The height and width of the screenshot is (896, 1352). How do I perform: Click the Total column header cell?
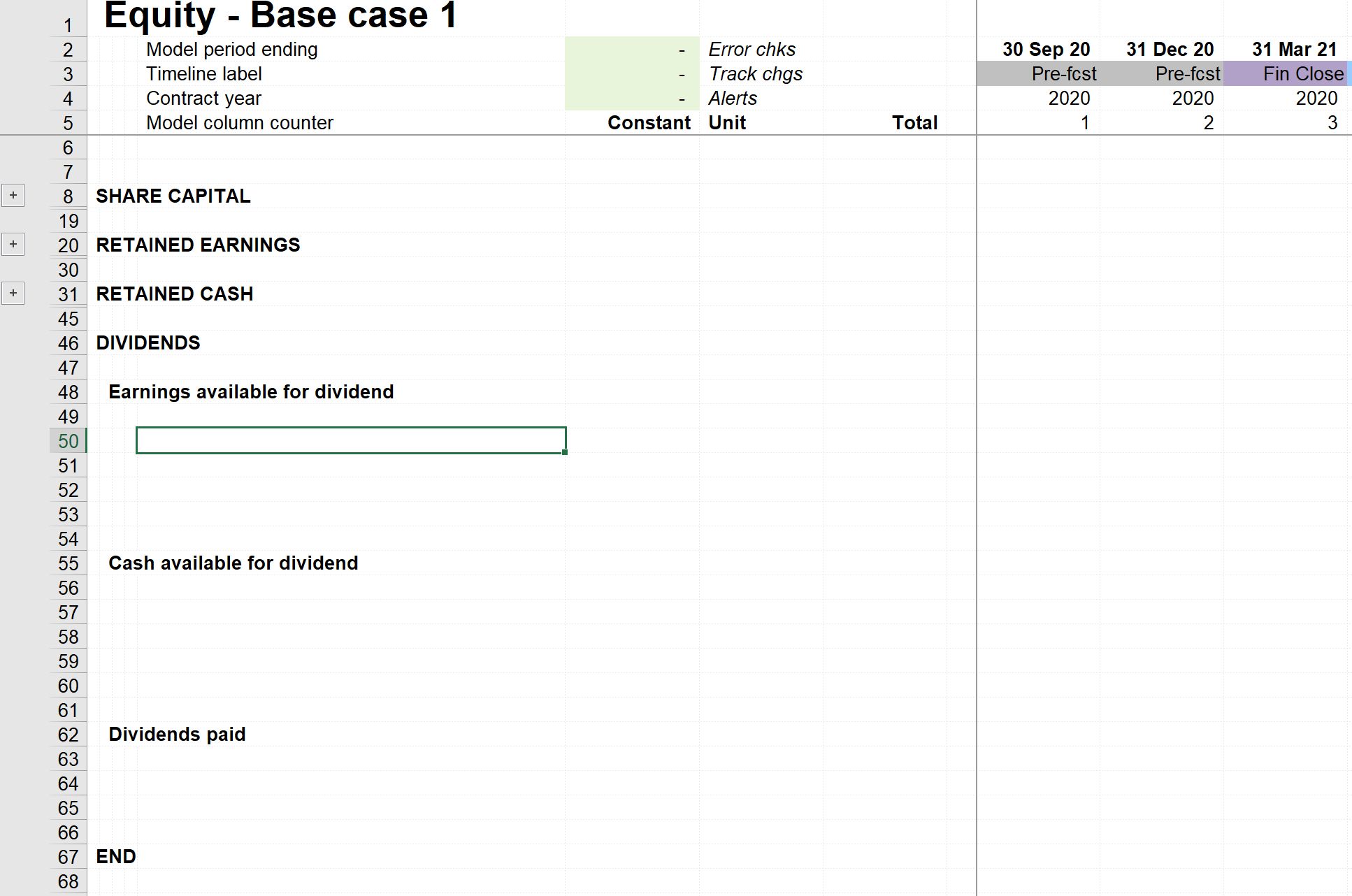coord(914,123)
